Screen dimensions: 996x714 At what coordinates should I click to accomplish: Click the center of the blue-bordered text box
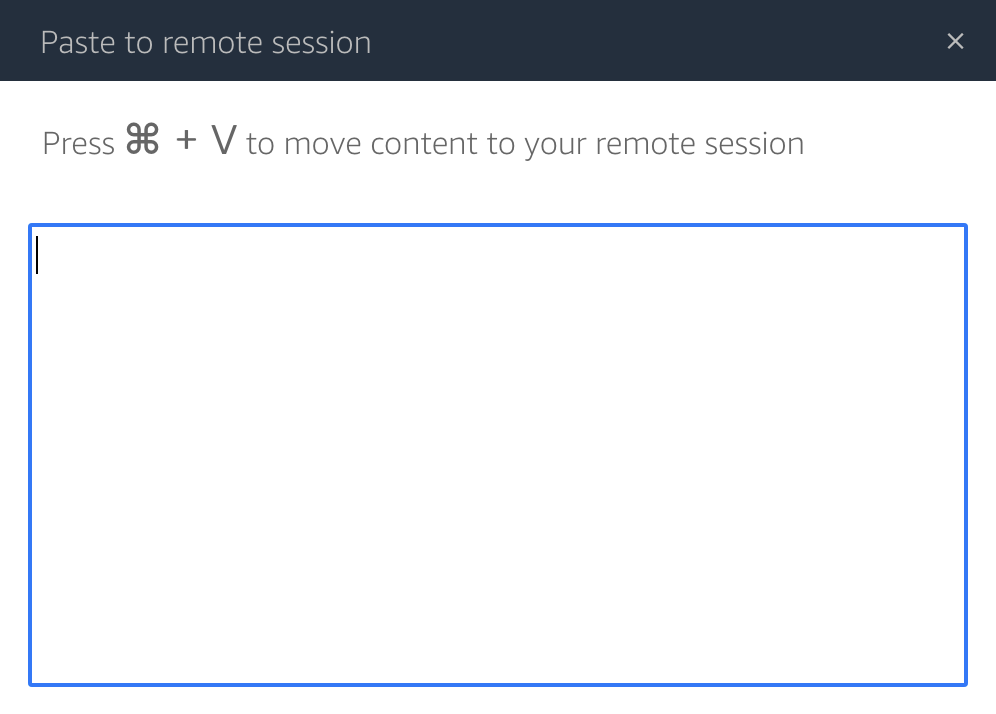pos(497,455)
